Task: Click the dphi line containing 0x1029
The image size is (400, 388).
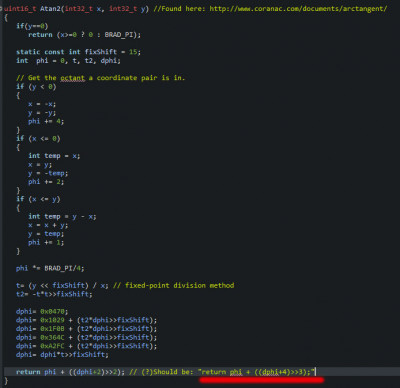Action: (x=87, y=320)
